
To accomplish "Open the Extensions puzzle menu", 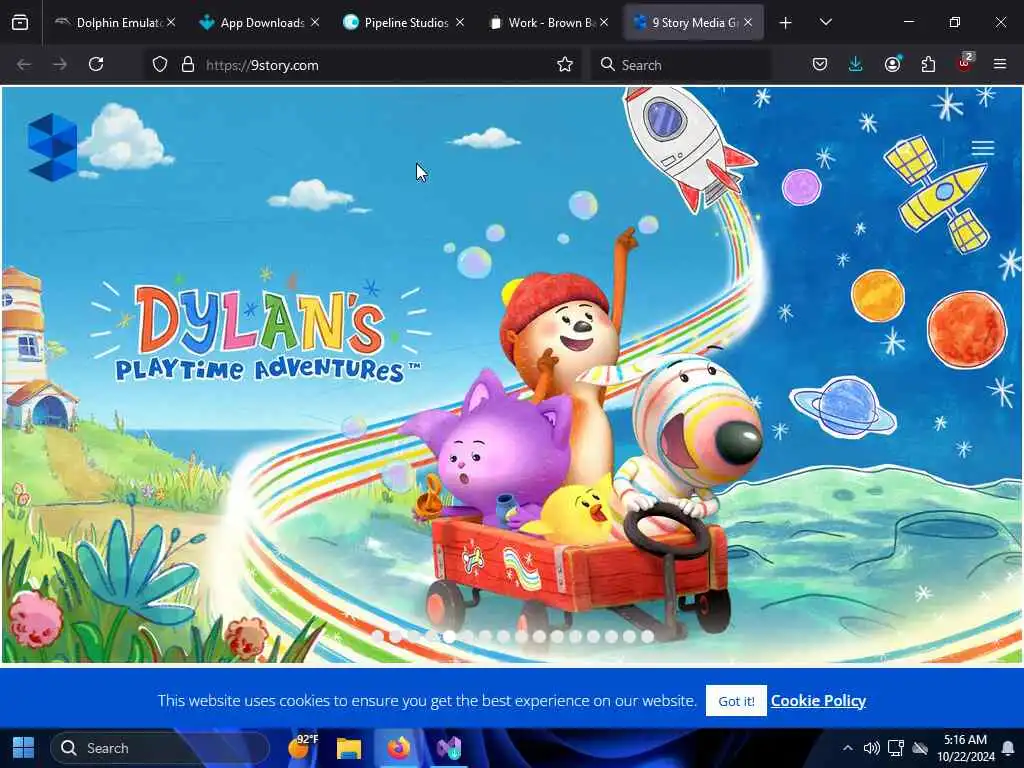I will coord(928,64).
